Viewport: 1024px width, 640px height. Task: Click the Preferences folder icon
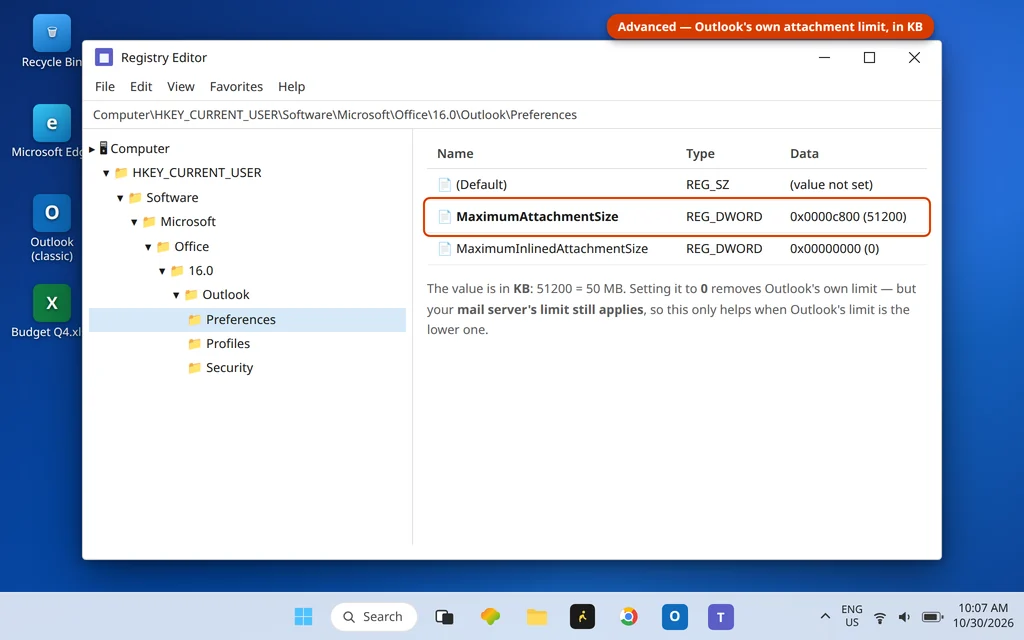pos(195,319)
